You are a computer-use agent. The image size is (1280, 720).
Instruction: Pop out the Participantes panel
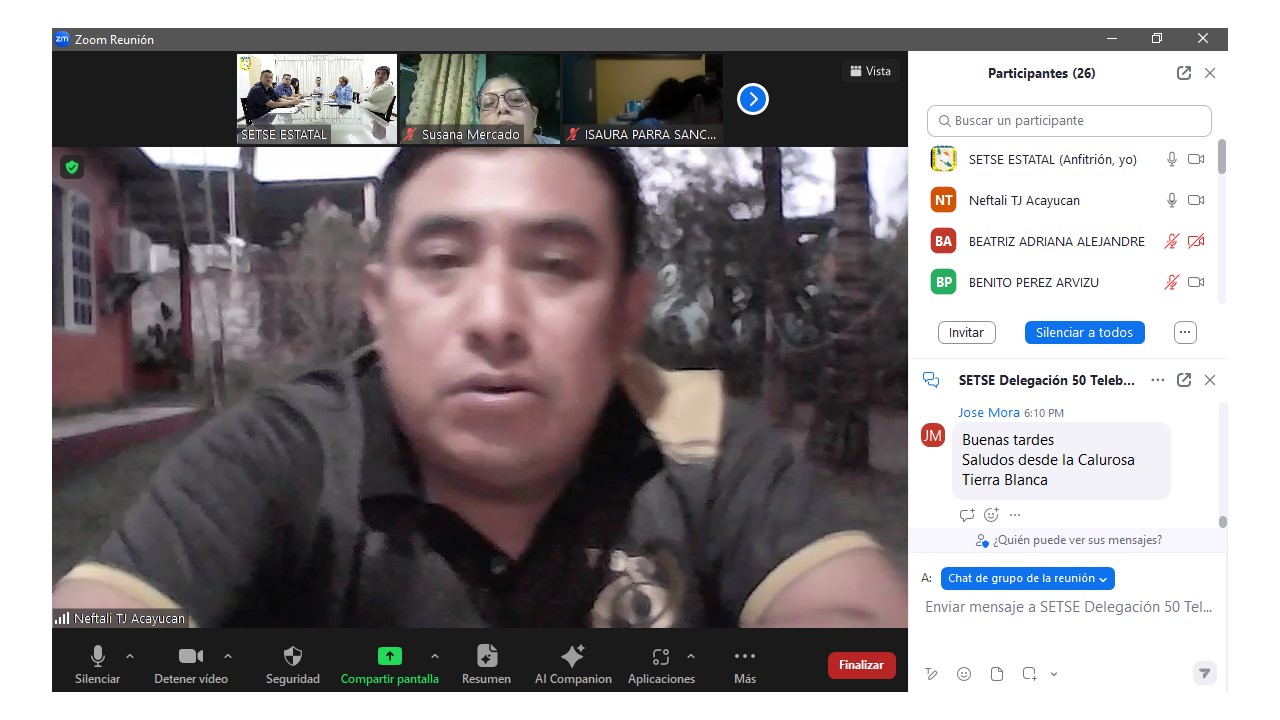[1184, 73]
